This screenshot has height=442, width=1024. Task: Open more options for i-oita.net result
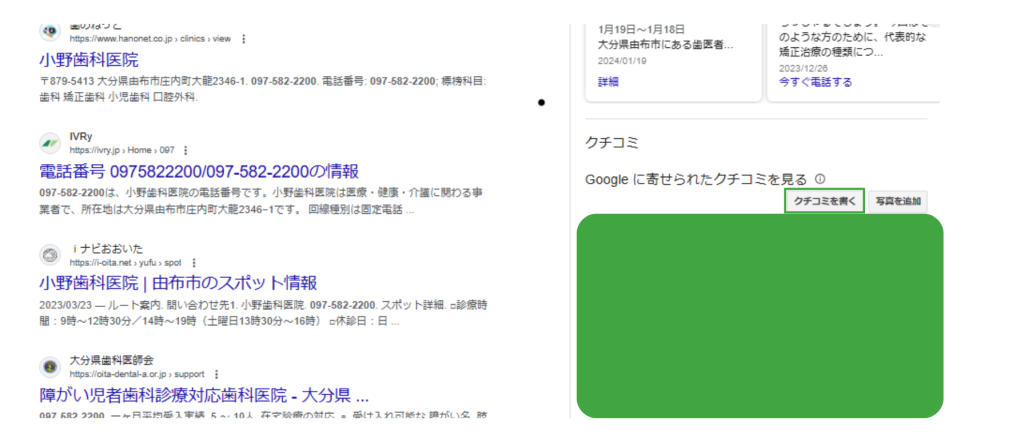[192, 262]
